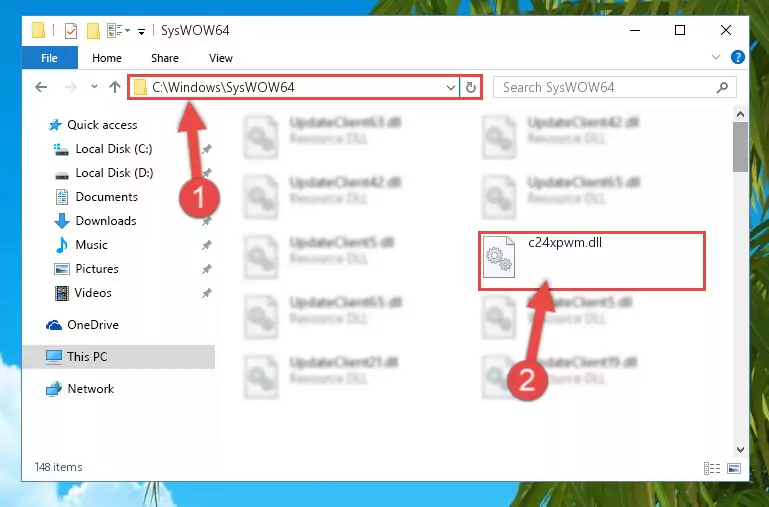The width and height of the screenshot is (769, 507).
Task: Open Downloads in the navigation pane
Action: tap(106, 221)
